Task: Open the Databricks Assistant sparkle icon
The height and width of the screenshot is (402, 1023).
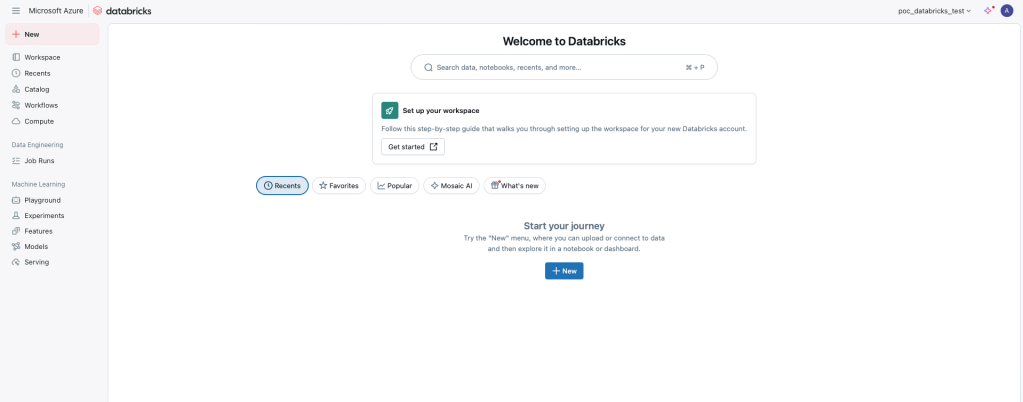Action: (988, 10)
